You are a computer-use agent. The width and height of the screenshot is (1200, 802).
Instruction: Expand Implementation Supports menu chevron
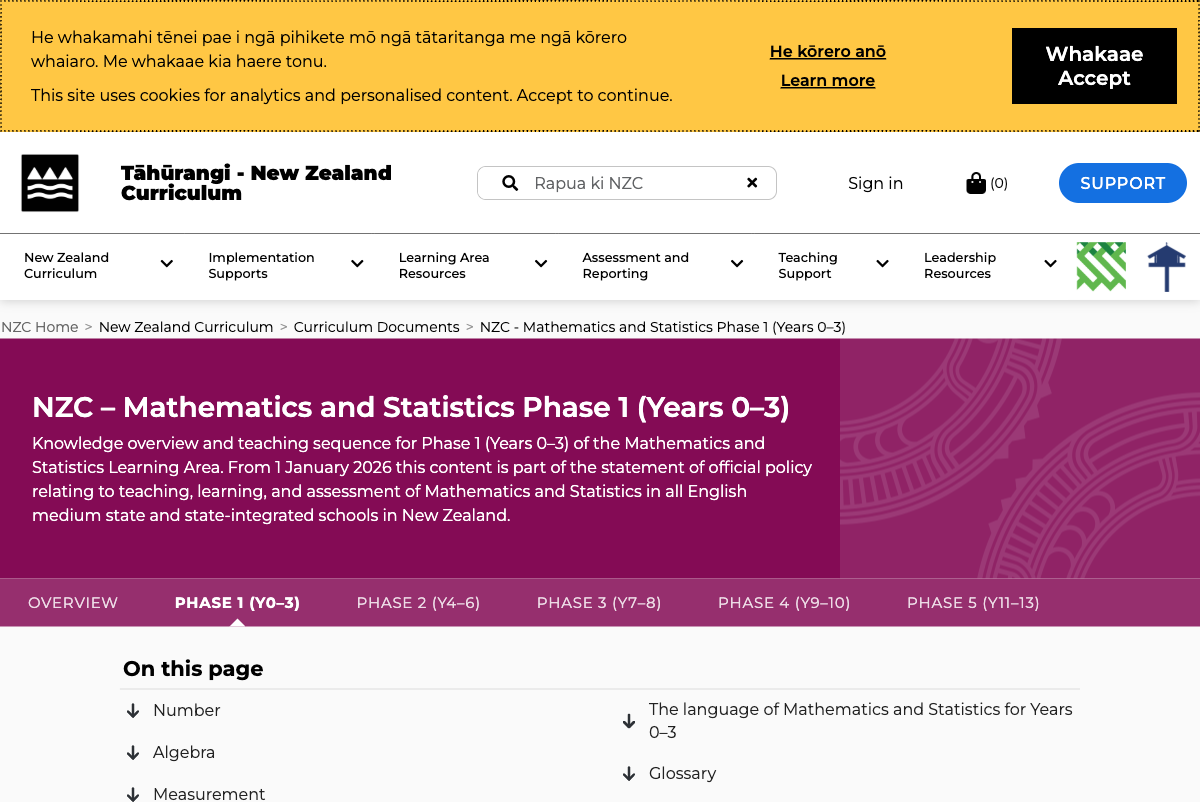click(357, 264)
